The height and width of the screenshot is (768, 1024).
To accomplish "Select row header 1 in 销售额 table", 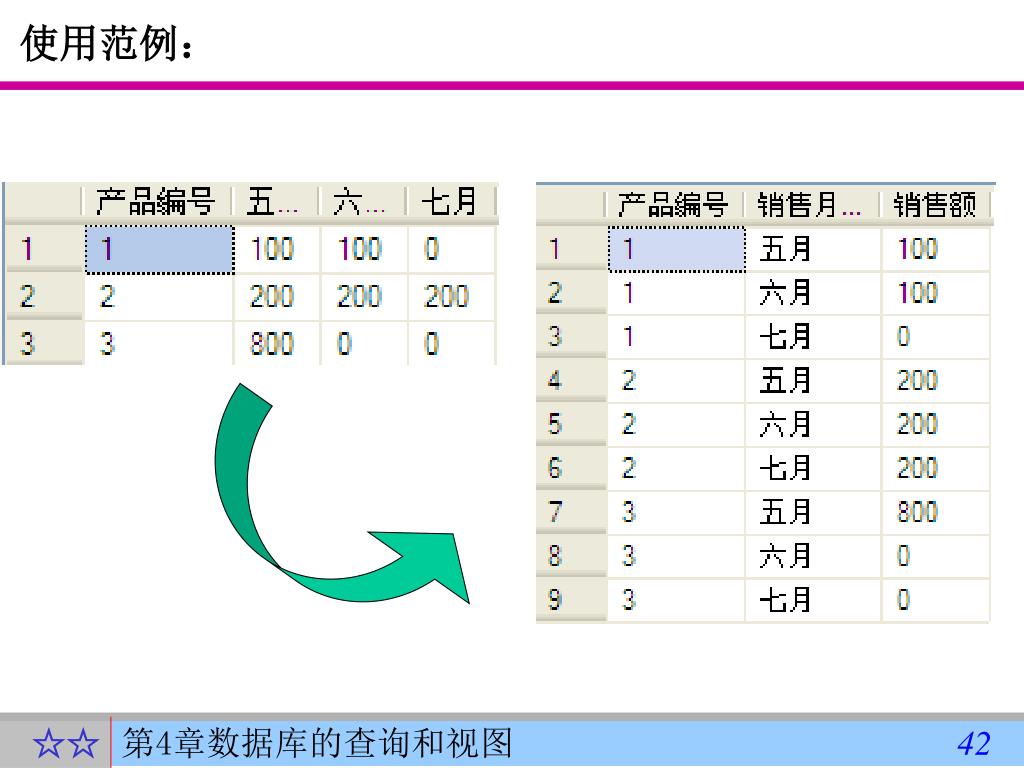I will 571,248.
